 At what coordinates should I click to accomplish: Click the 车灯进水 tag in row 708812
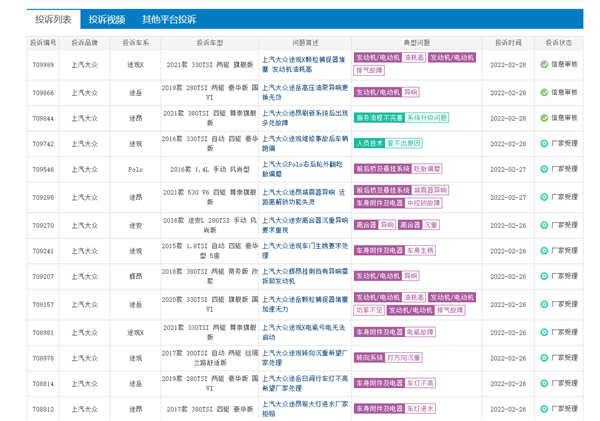pos(420,409)
